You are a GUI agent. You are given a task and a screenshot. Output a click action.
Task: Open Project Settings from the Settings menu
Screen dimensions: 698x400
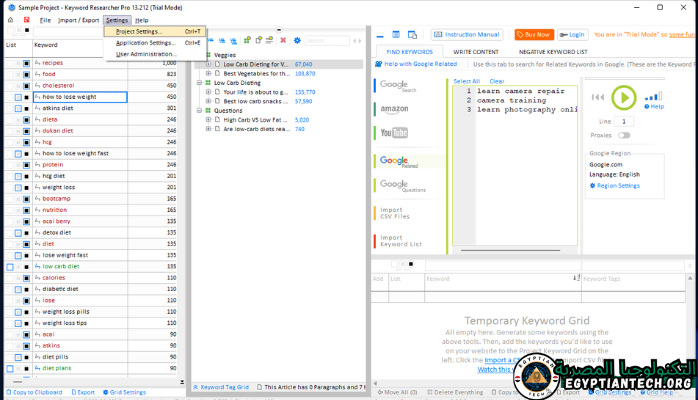coord(138,31)
